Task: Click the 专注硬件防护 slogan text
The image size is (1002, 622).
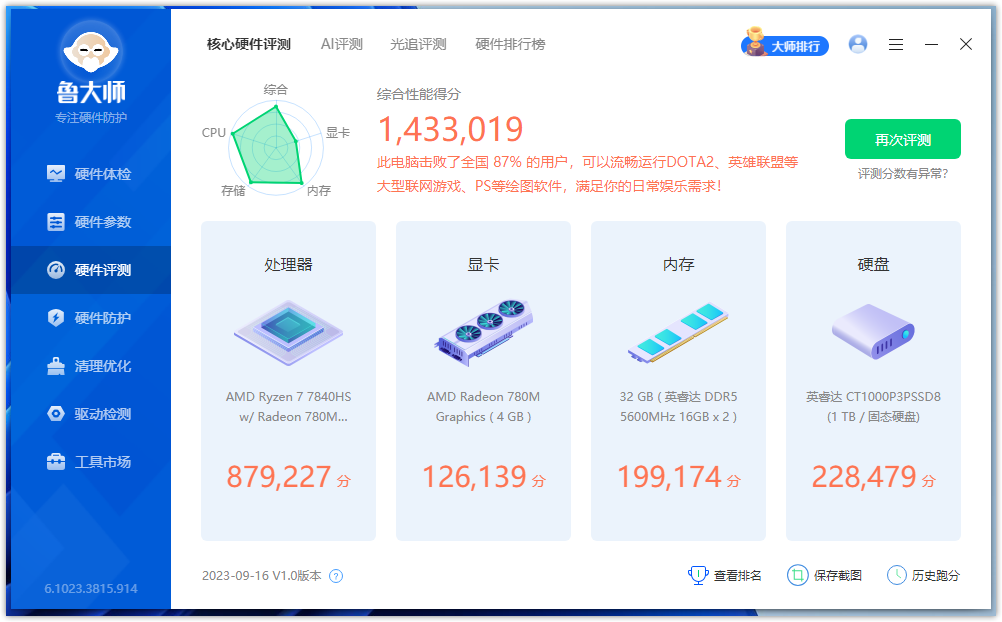Action: click(x=91, y=118)
